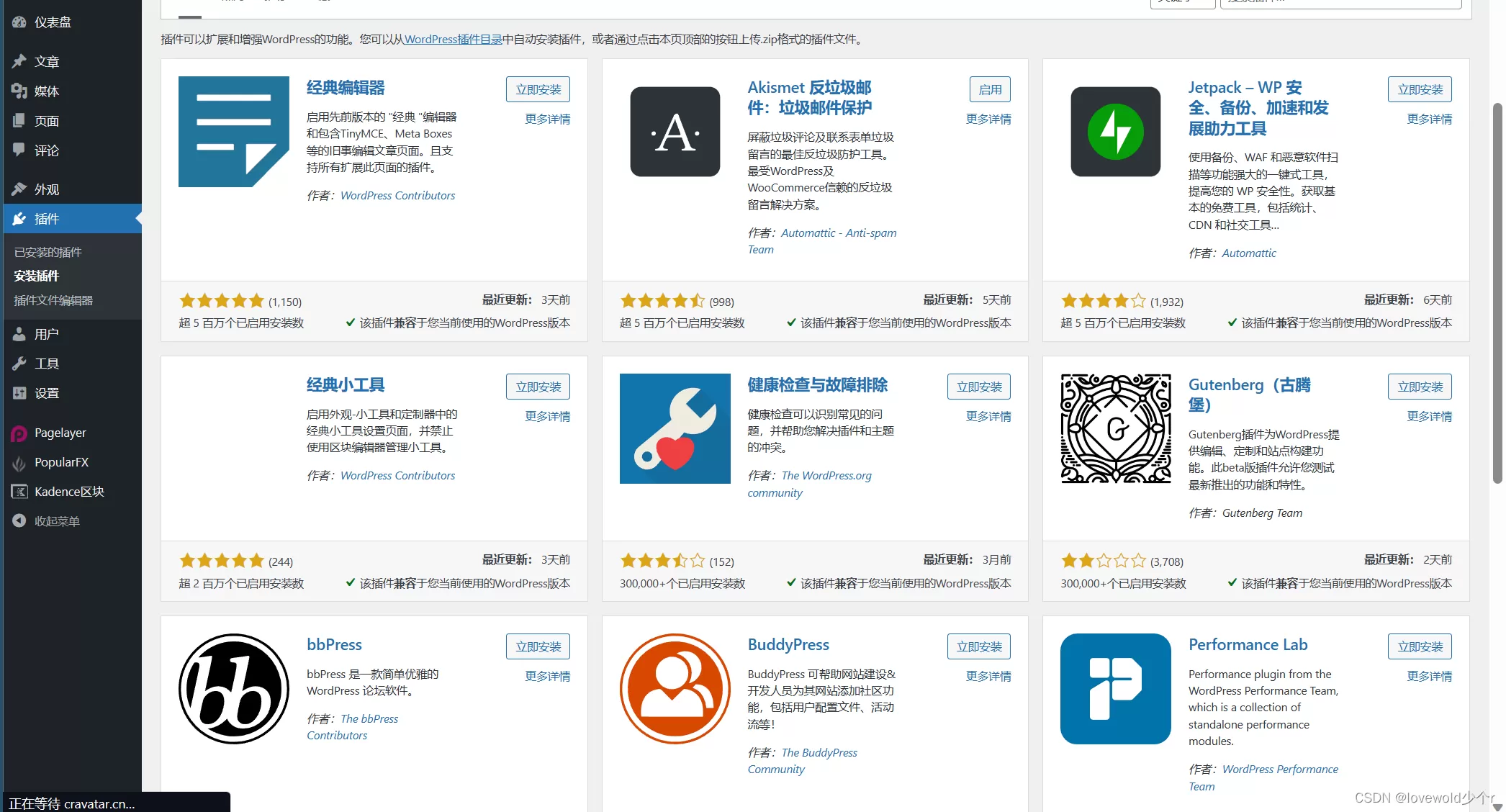Activate the Akismet plugin (启用)
The image size is (1506, 812).
point(990,89)
